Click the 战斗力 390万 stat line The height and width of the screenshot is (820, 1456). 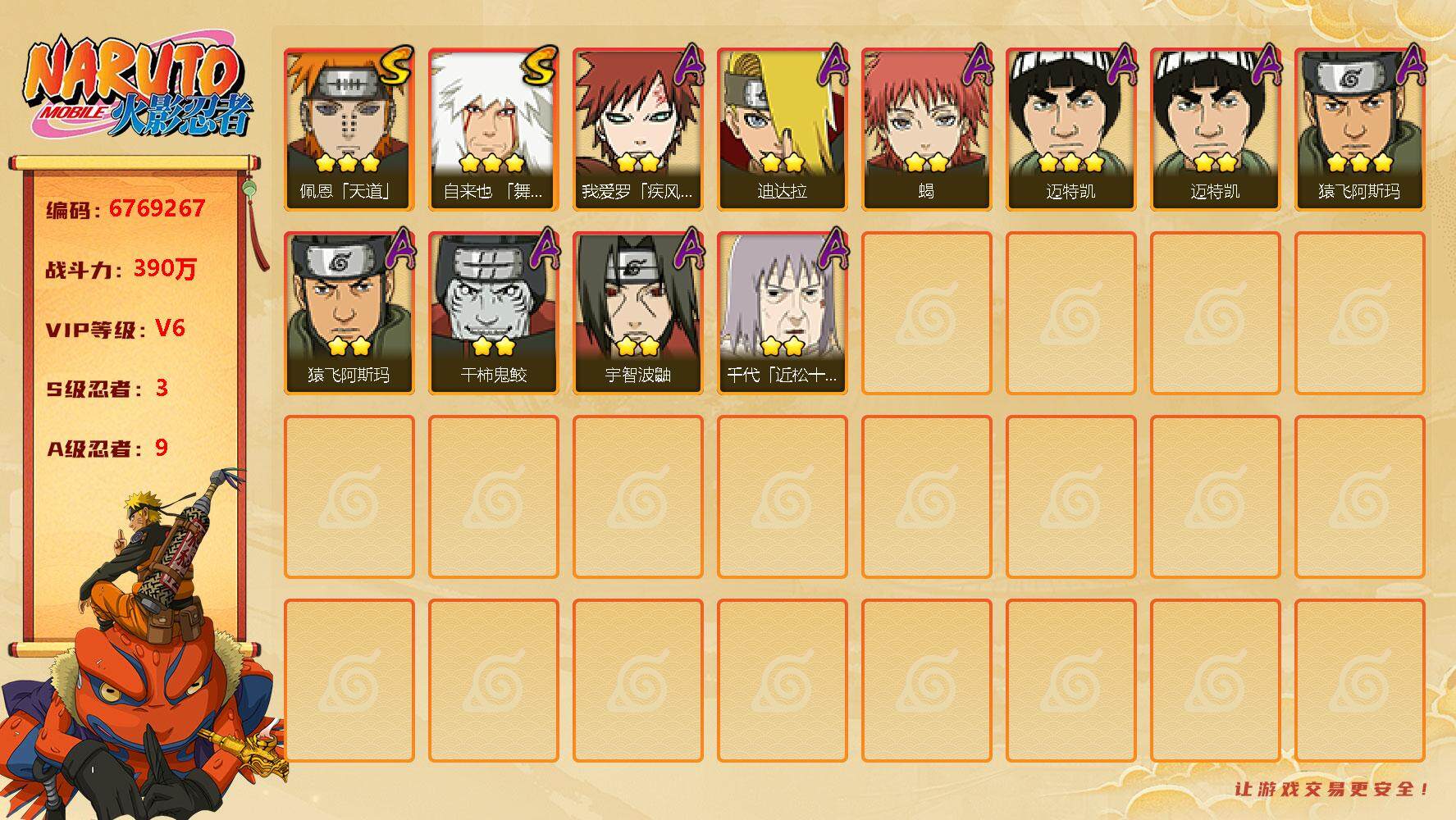[x=121, y=269]
